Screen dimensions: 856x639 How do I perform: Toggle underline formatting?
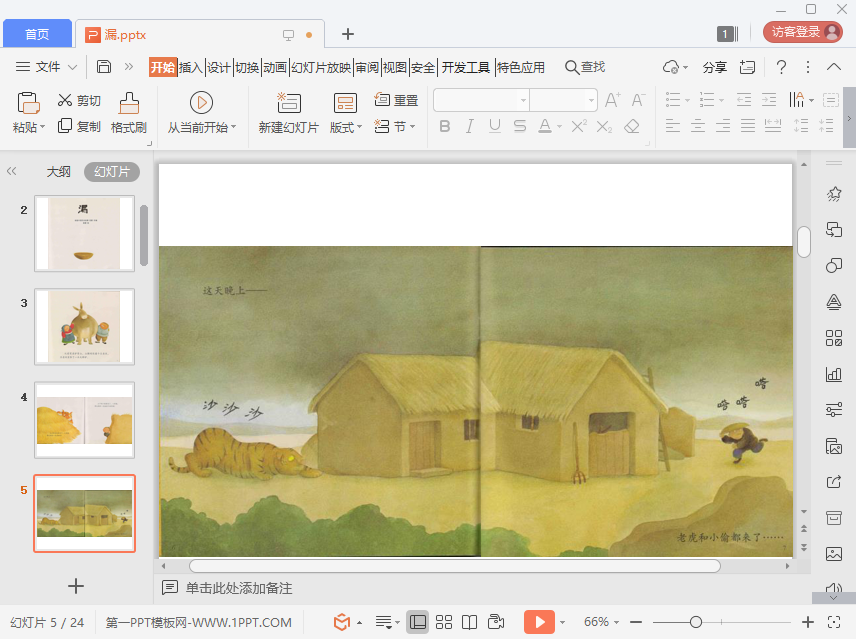[x=495, y=127]
